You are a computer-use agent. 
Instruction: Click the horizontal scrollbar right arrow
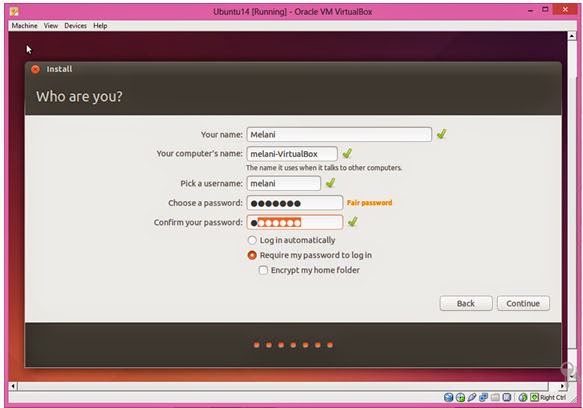563,386
